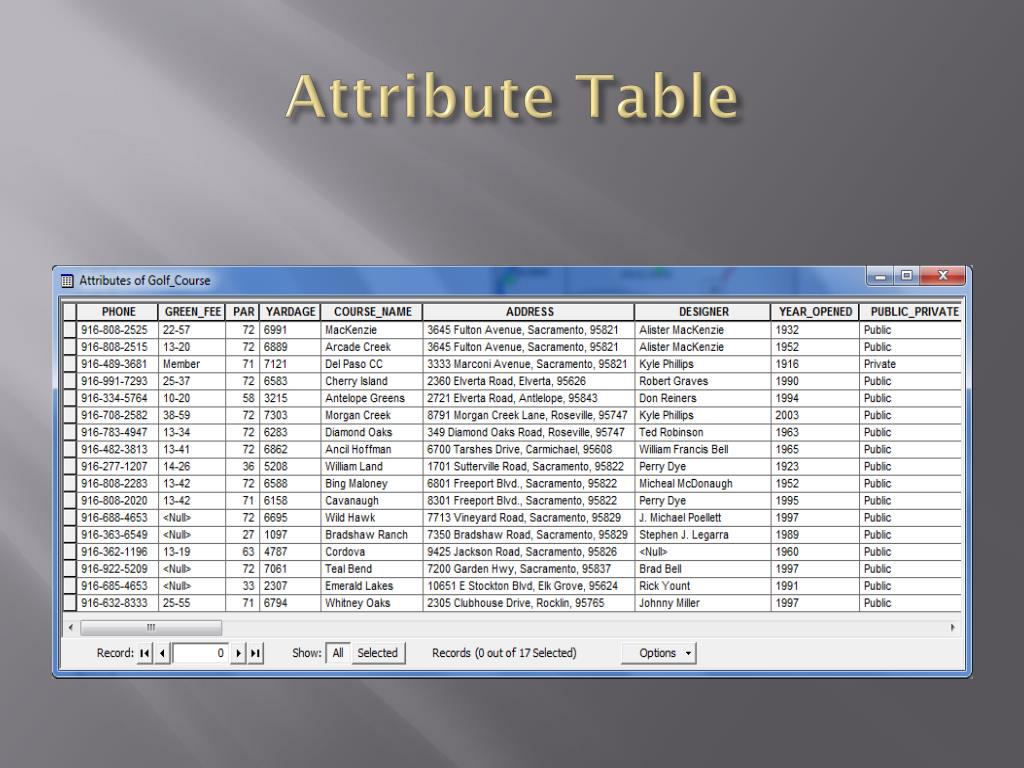Image resolution: width=1024 pixels, height=768 pixels.
Task: Click phone cell '916-489-3681'
Action: (118, 364)
